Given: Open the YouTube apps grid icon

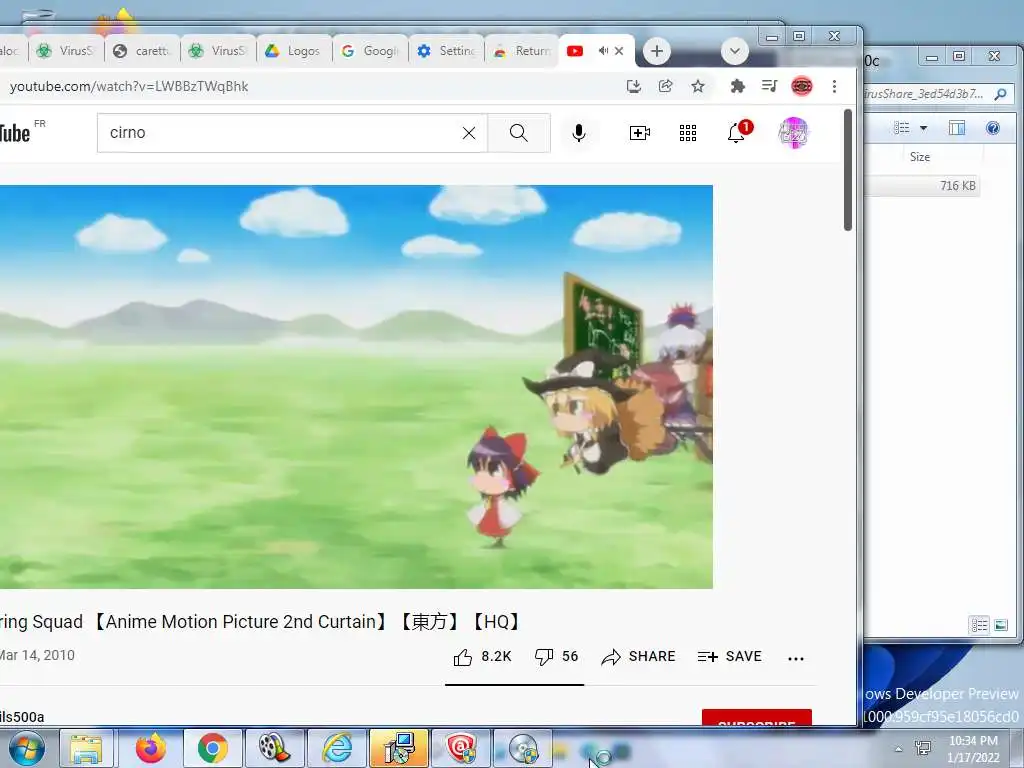Looking at the screenshot, I should 688,133.
